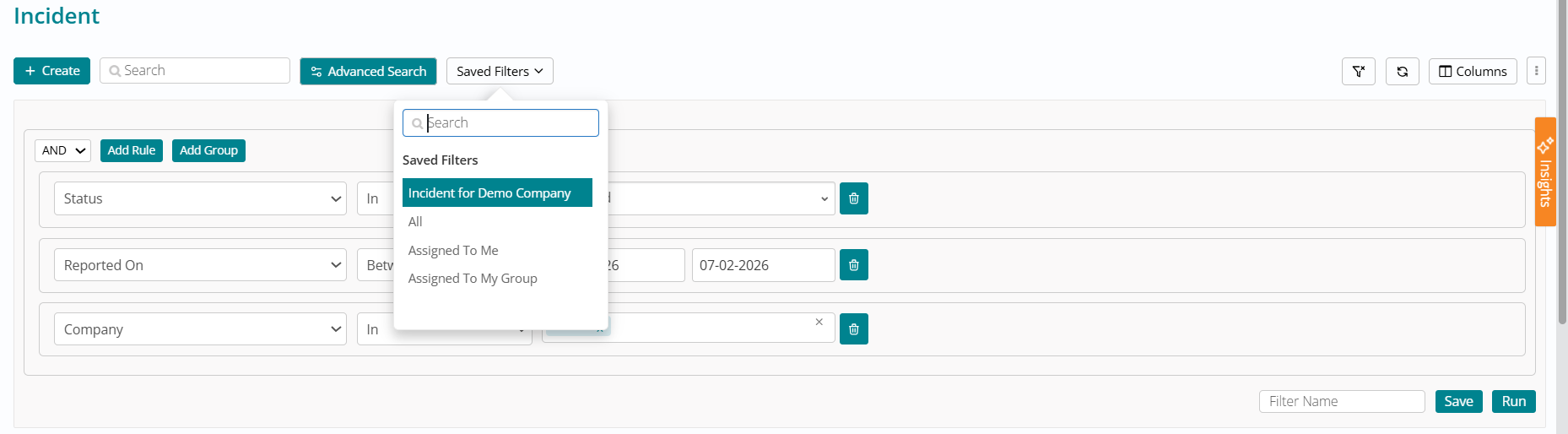Open the Reported On field dropdown
This screenshot has width=1568, height=434.
pos(200,265)
